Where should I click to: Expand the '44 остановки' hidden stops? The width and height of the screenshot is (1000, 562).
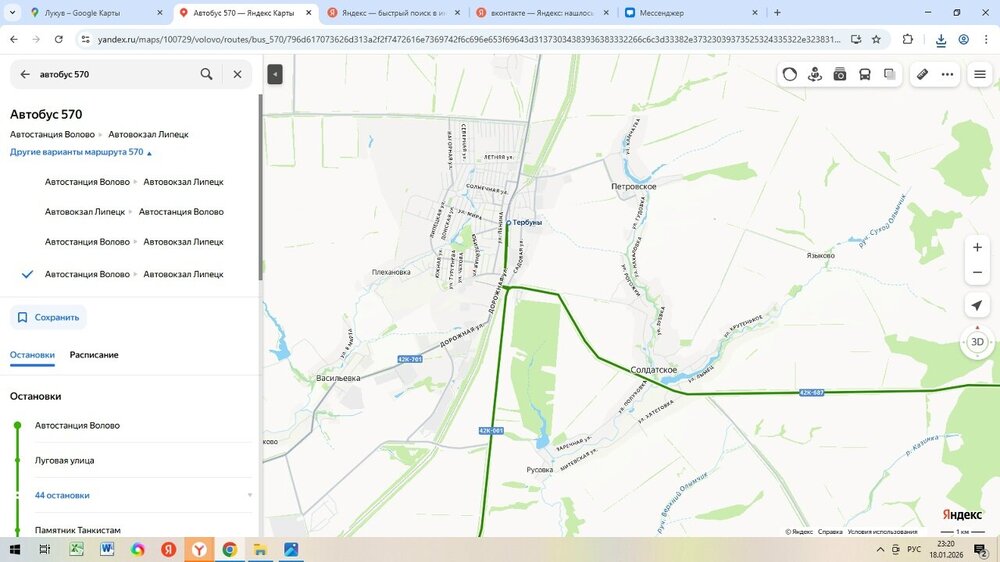point(62,495)
